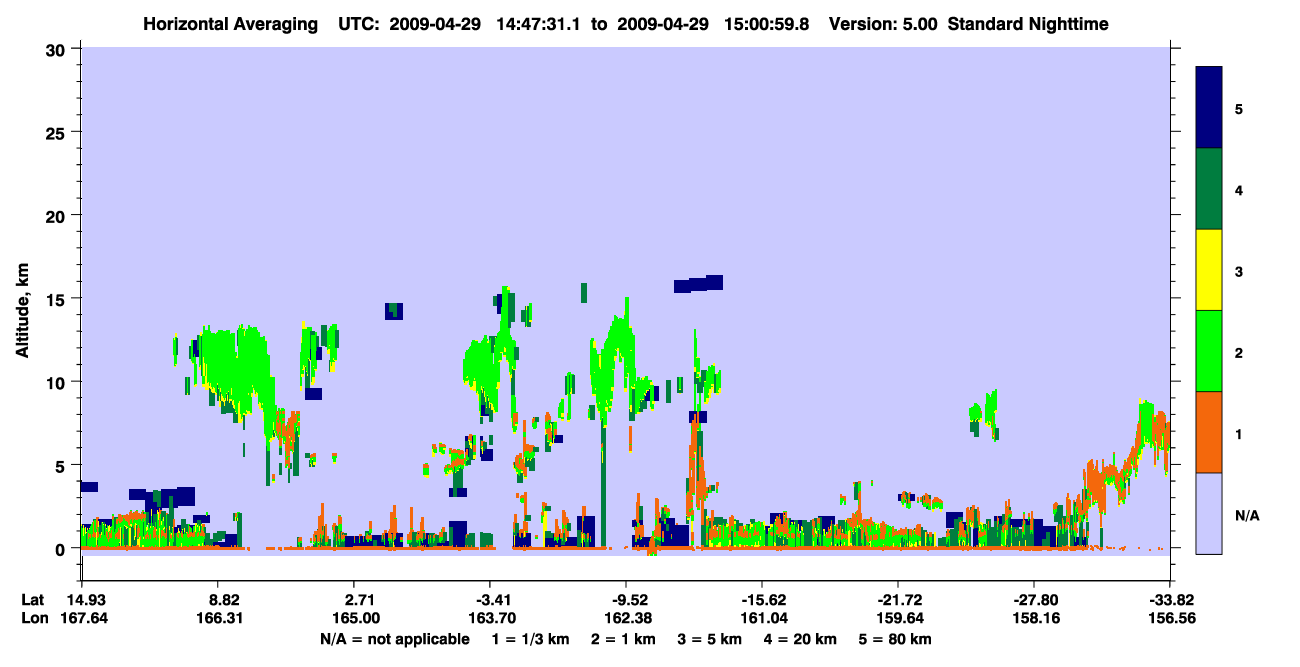Click legend text '5 = 80 km'
This screenshot has width=1300, height=667.
(897, 639)
